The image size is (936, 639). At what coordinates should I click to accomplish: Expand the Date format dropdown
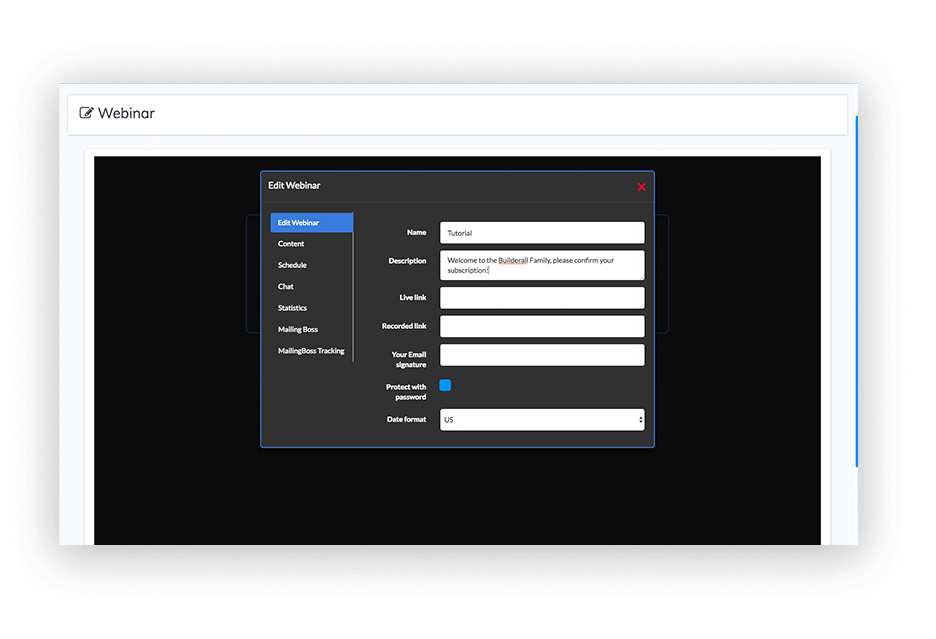pos(541,420)
